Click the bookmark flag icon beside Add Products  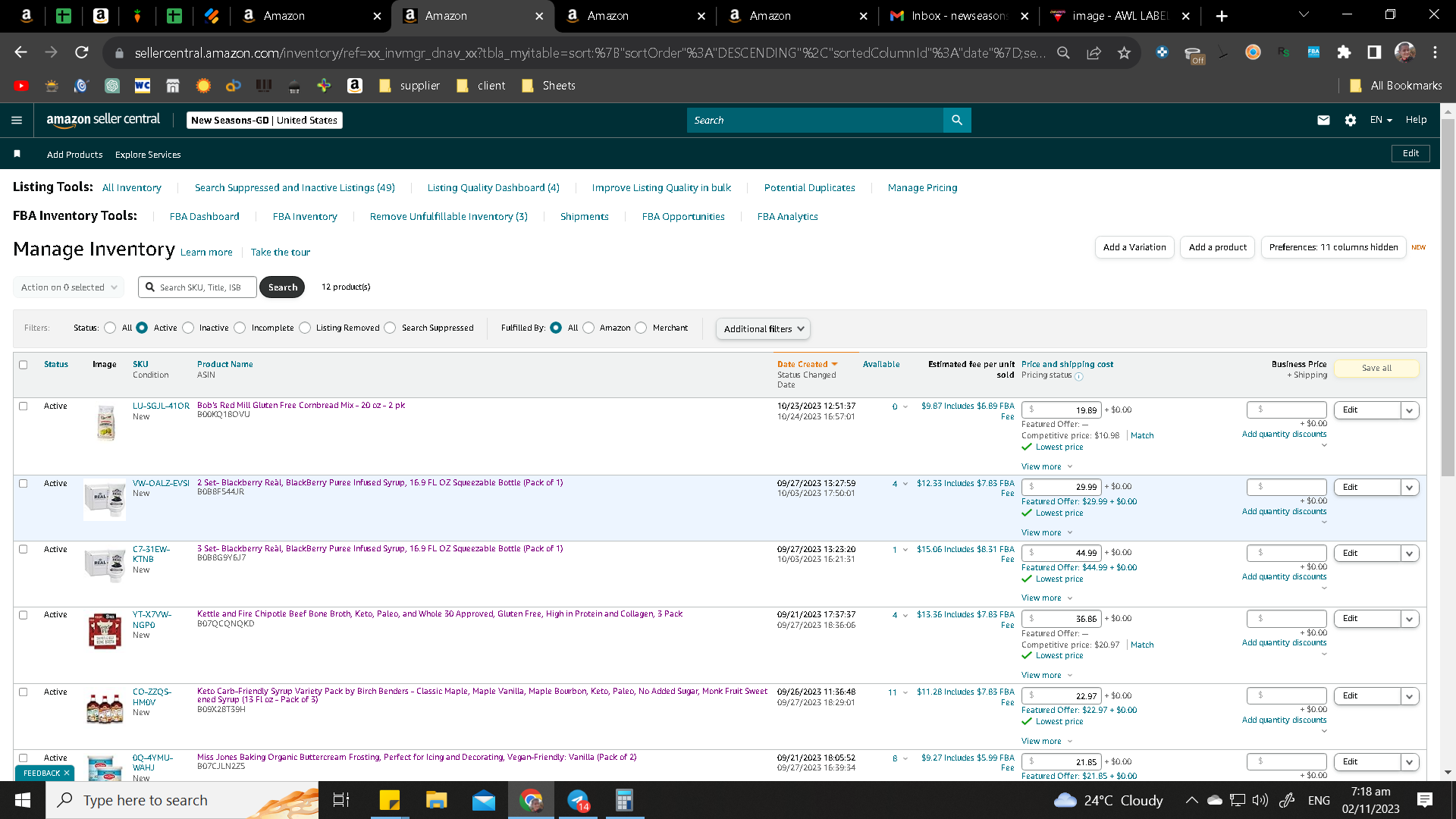pos(17,154)
